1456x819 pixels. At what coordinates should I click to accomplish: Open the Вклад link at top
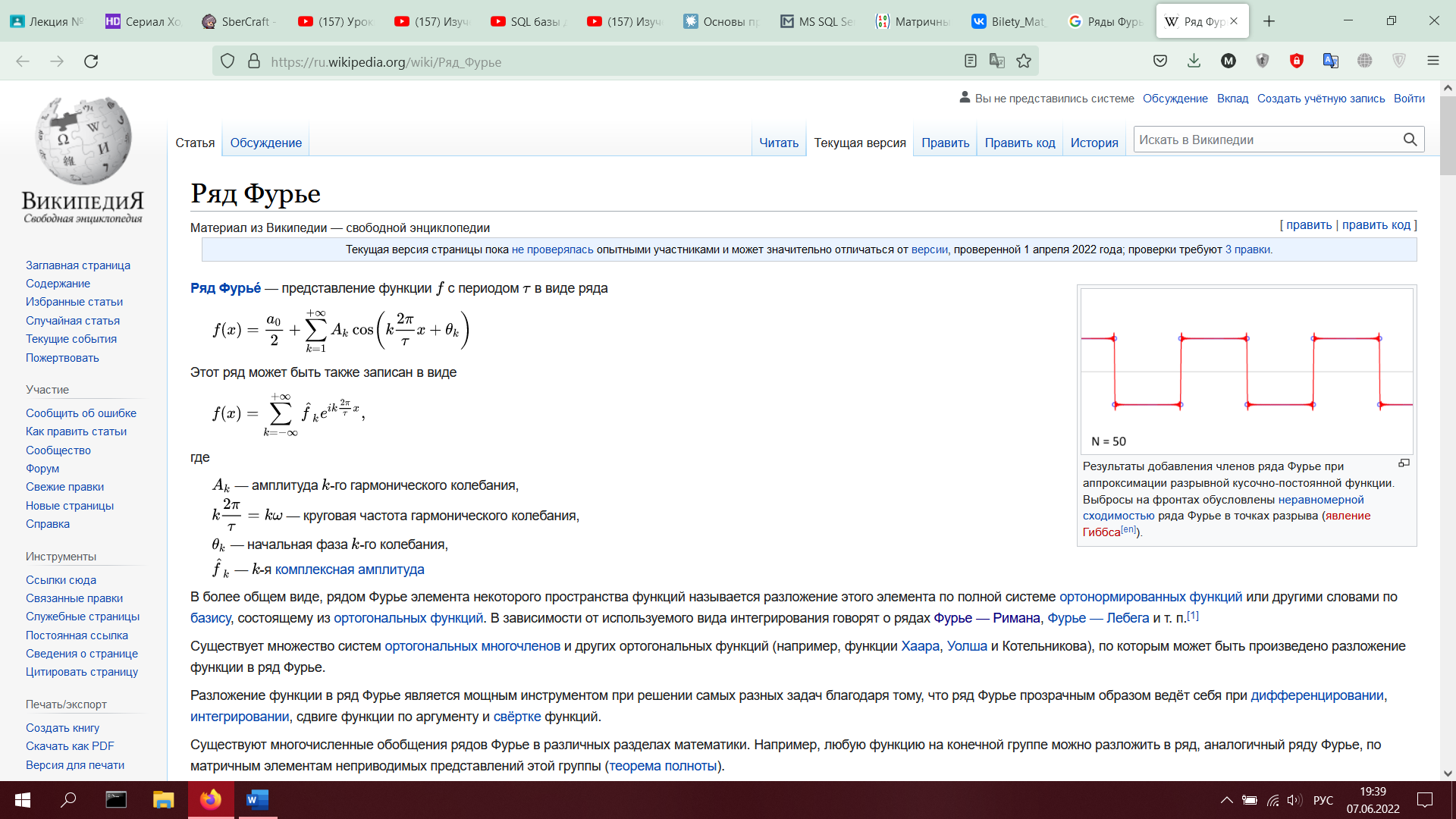[x=1232, y=99]
